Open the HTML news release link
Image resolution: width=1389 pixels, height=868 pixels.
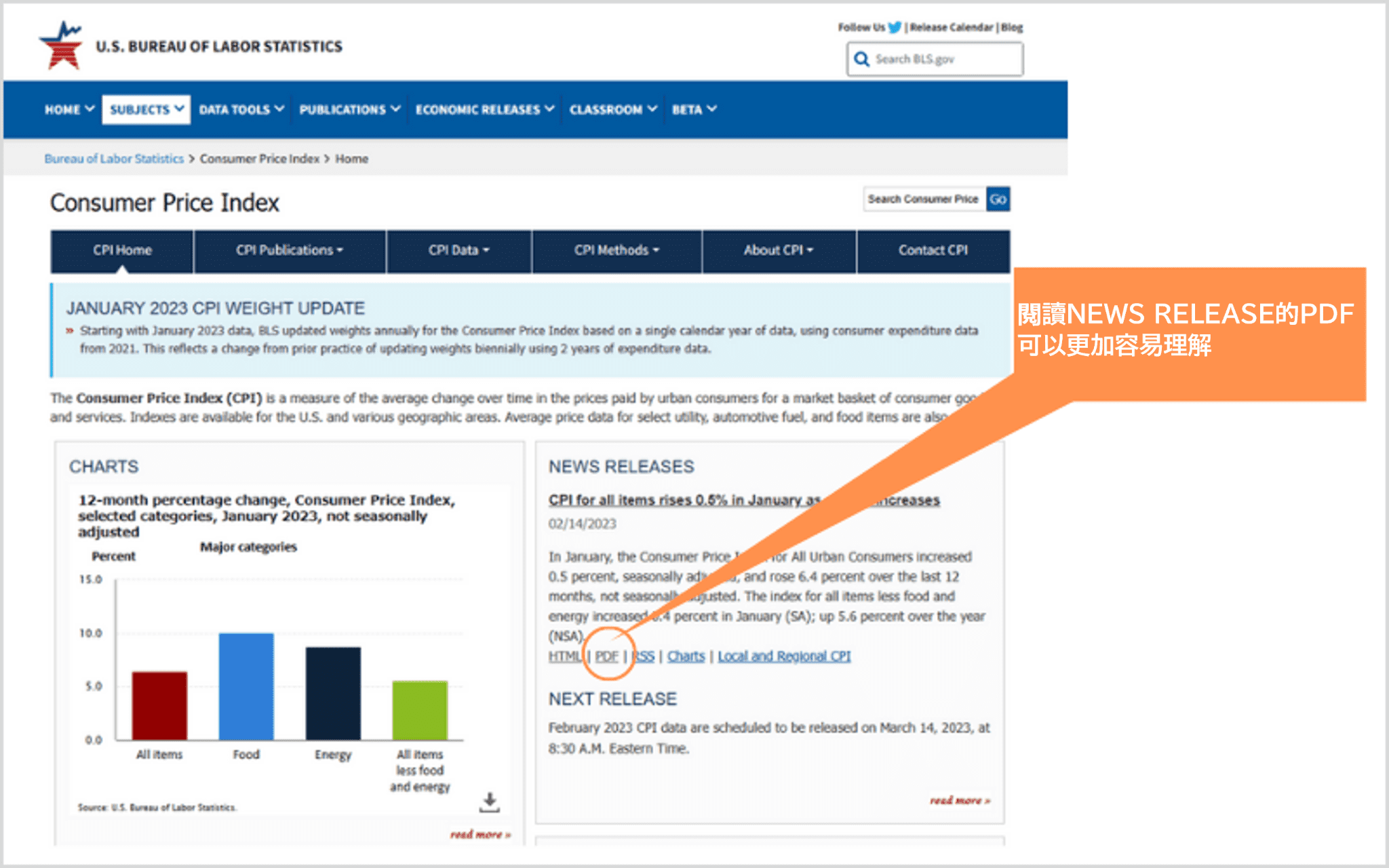coord(565,656)
